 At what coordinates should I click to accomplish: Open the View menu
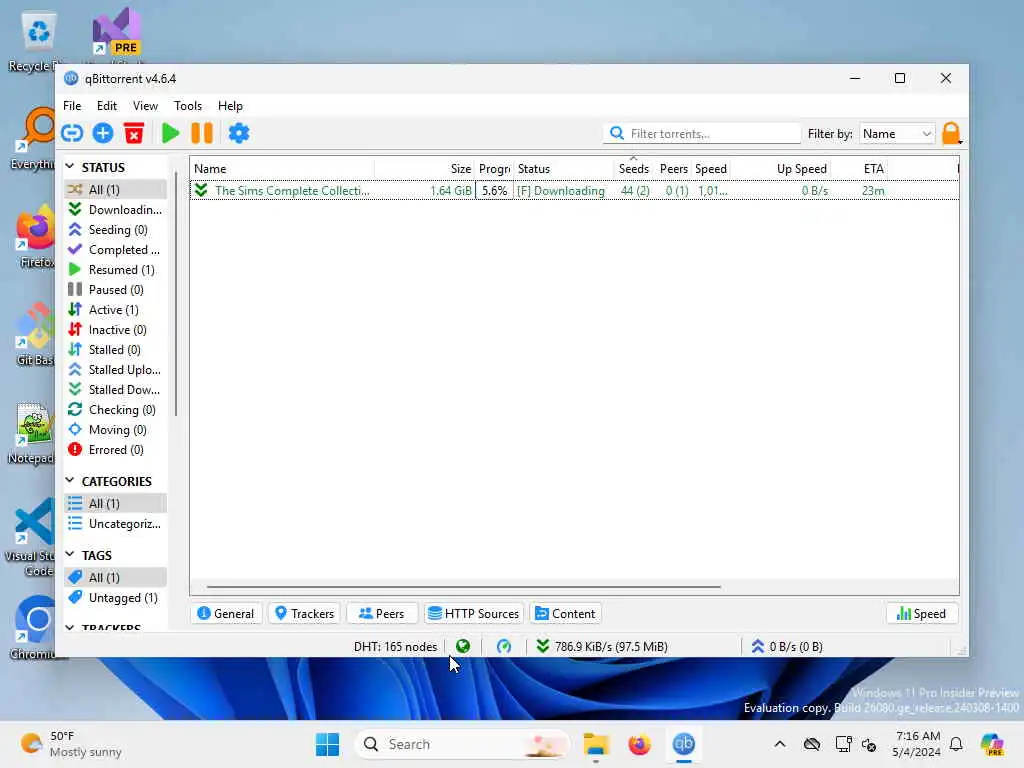point(145,106)
